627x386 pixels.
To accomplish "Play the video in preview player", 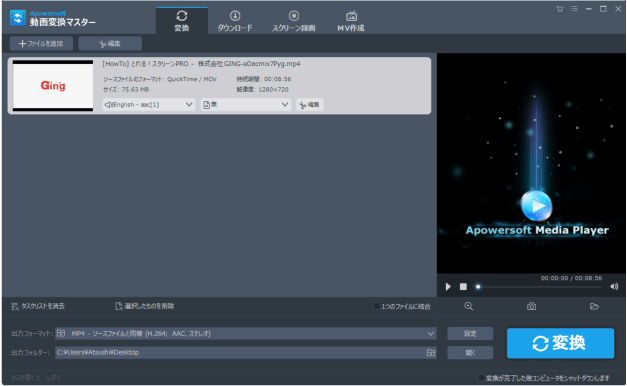I will coord(448,286).
